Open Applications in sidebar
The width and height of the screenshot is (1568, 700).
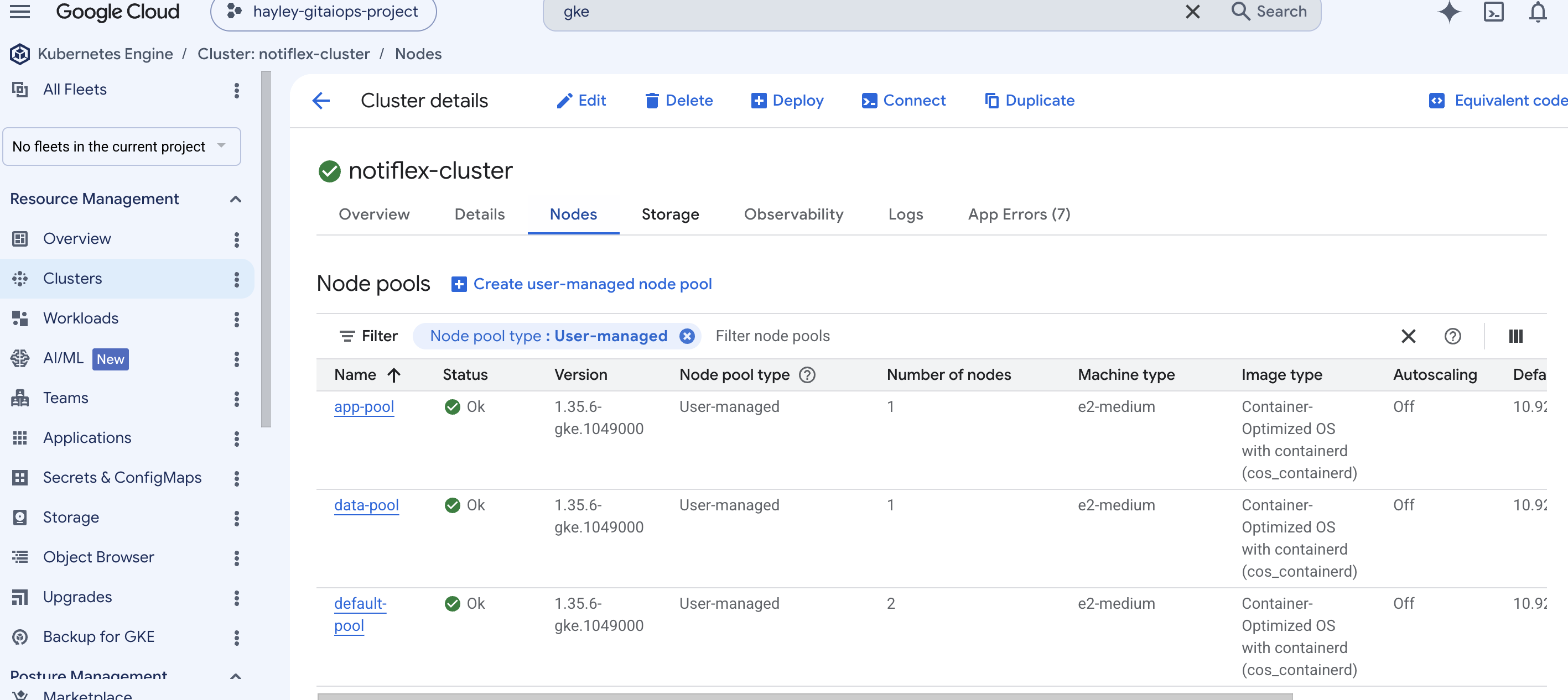point(87,438)
